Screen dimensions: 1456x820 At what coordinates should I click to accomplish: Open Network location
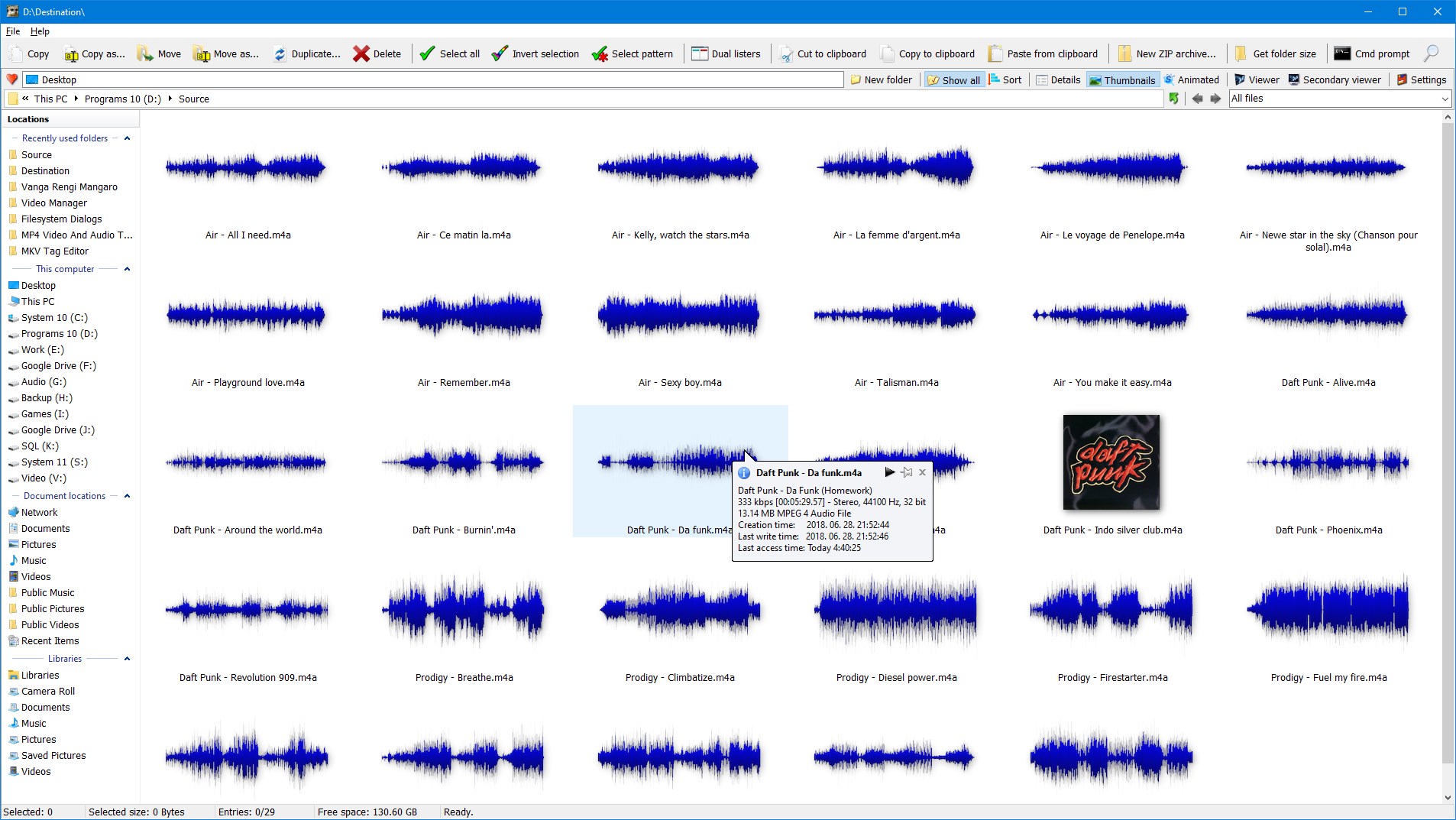(39, 513)
